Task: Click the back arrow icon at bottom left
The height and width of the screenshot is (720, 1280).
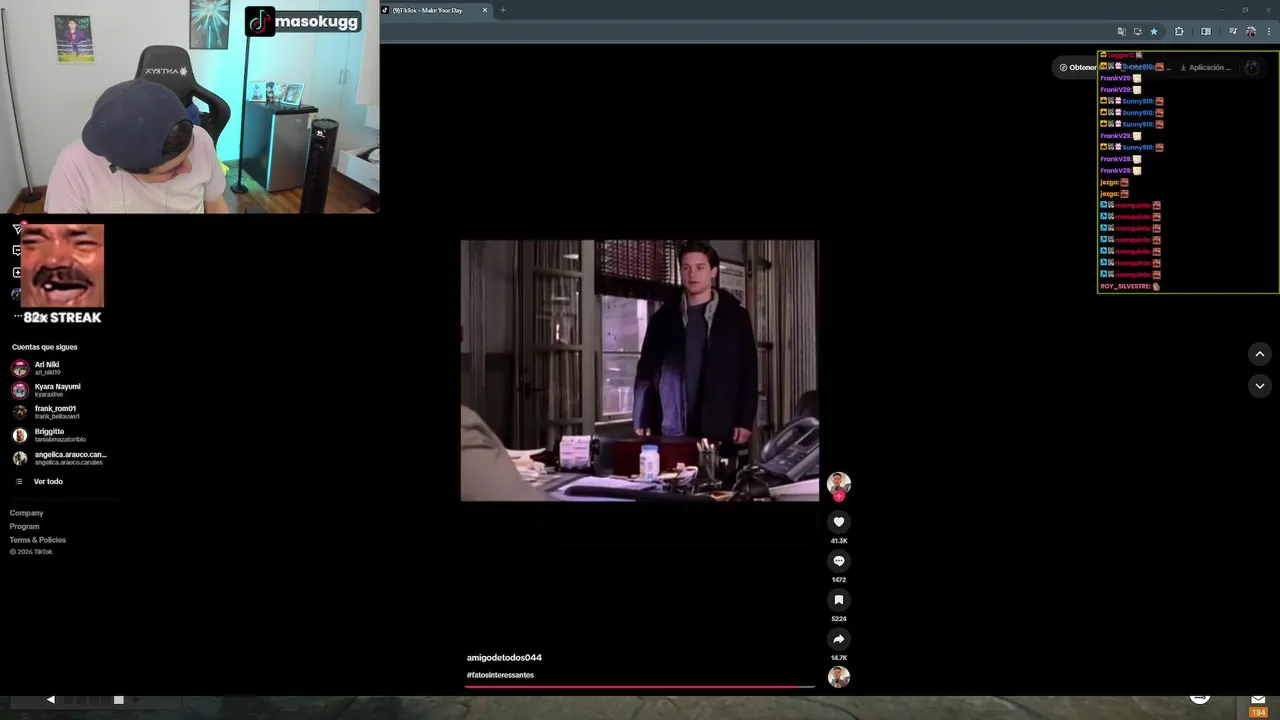Action: coord(50,699)
